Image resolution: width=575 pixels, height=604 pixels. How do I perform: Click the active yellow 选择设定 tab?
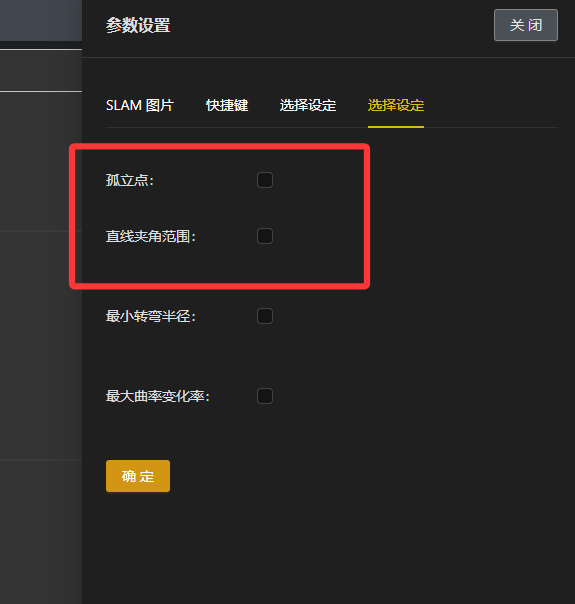click(396, 105)
